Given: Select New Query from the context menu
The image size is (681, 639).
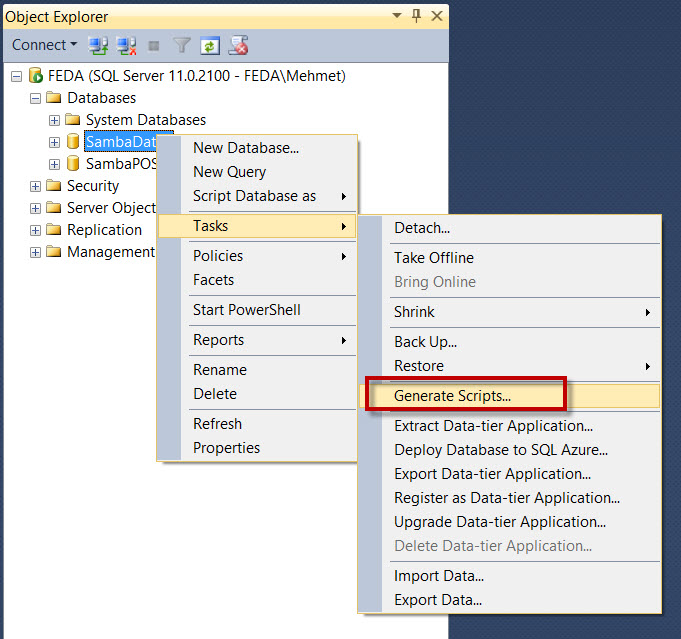Looking at the screenshot, I should [x=229, y=172].
